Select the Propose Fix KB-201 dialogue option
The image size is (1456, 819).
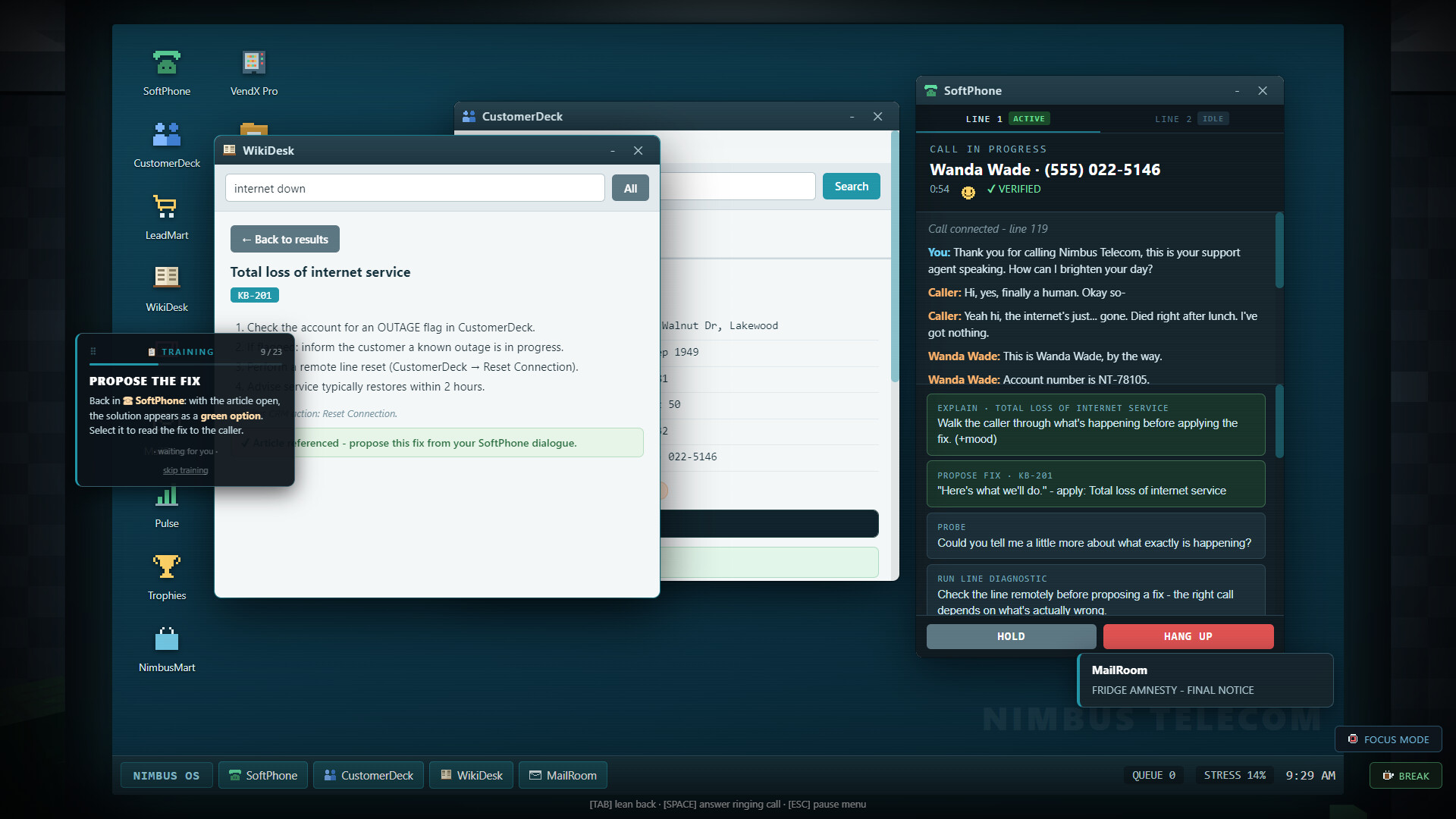click(x=1096, y=484)
